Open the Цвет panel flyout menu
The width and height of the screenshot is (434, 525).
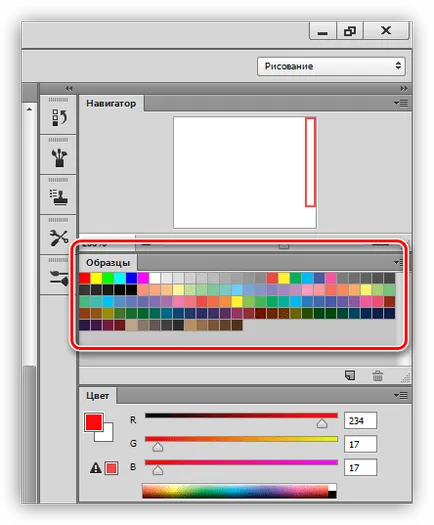[x=401, y=395]
